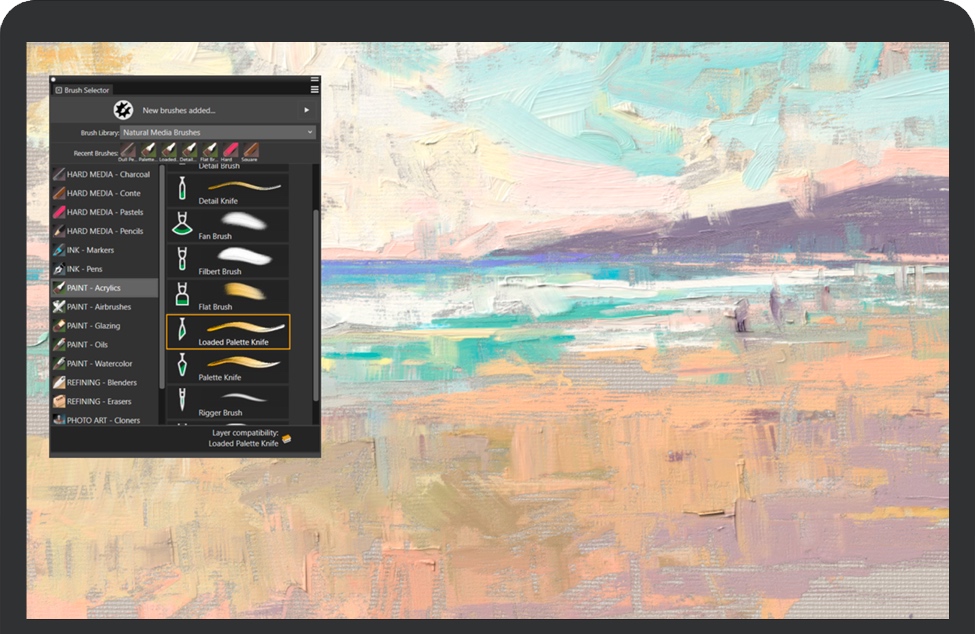The width and height of the screenshot is (975, 634).
Task: Choose the Rigger Brush variant
Action: 228,403
